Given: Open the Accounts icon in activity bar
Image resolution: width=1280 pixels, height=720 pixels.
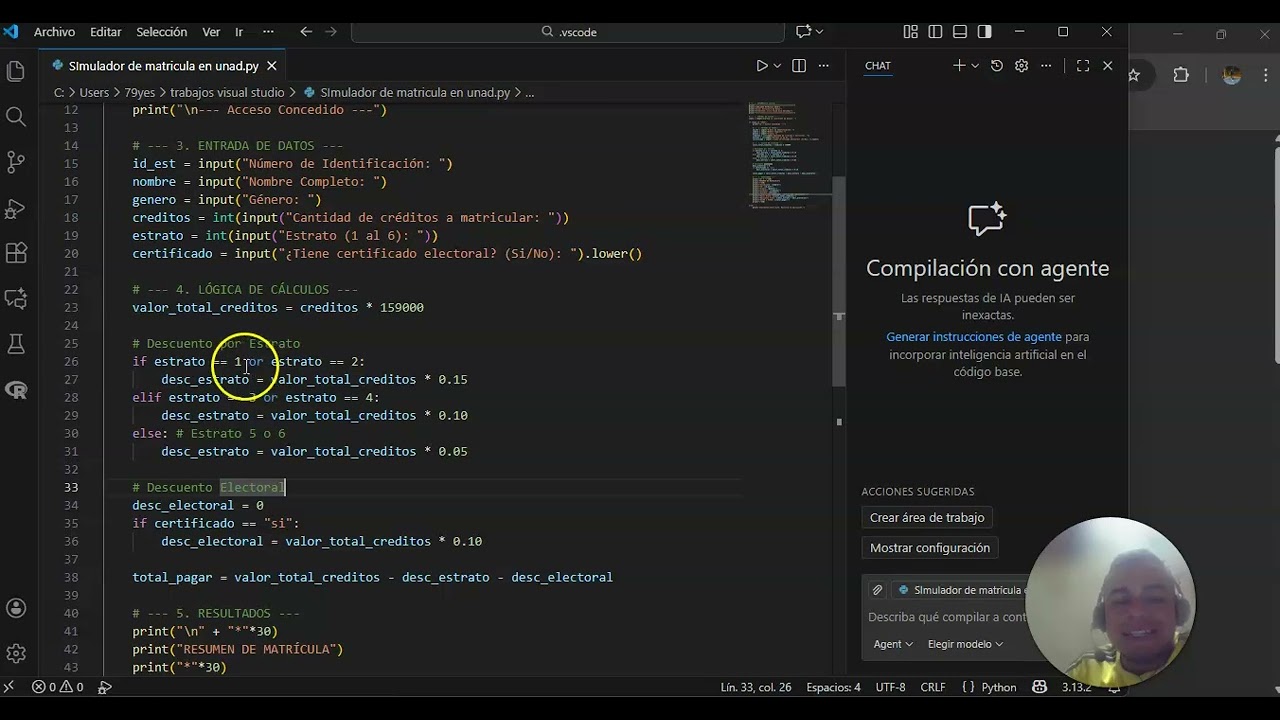Looking at the screenshot, I should (x=16, y=608).
